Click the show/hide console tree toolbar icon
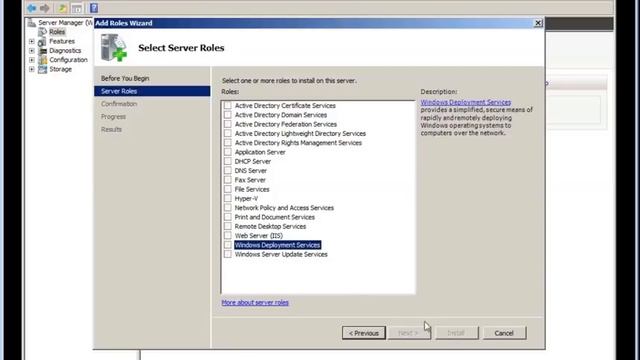The image size is (640, 360). 77,8
